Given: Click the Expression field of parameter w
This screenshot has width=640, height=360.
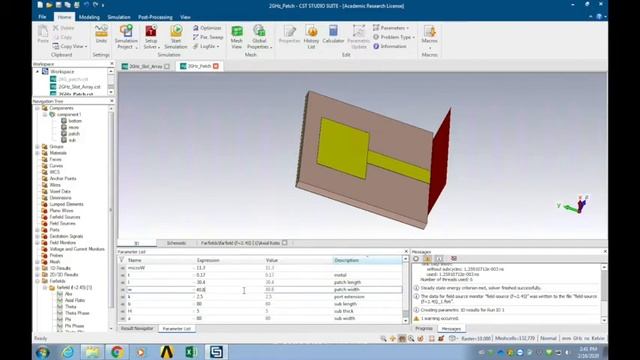Looking at the screenshot, I should point(229,289).
